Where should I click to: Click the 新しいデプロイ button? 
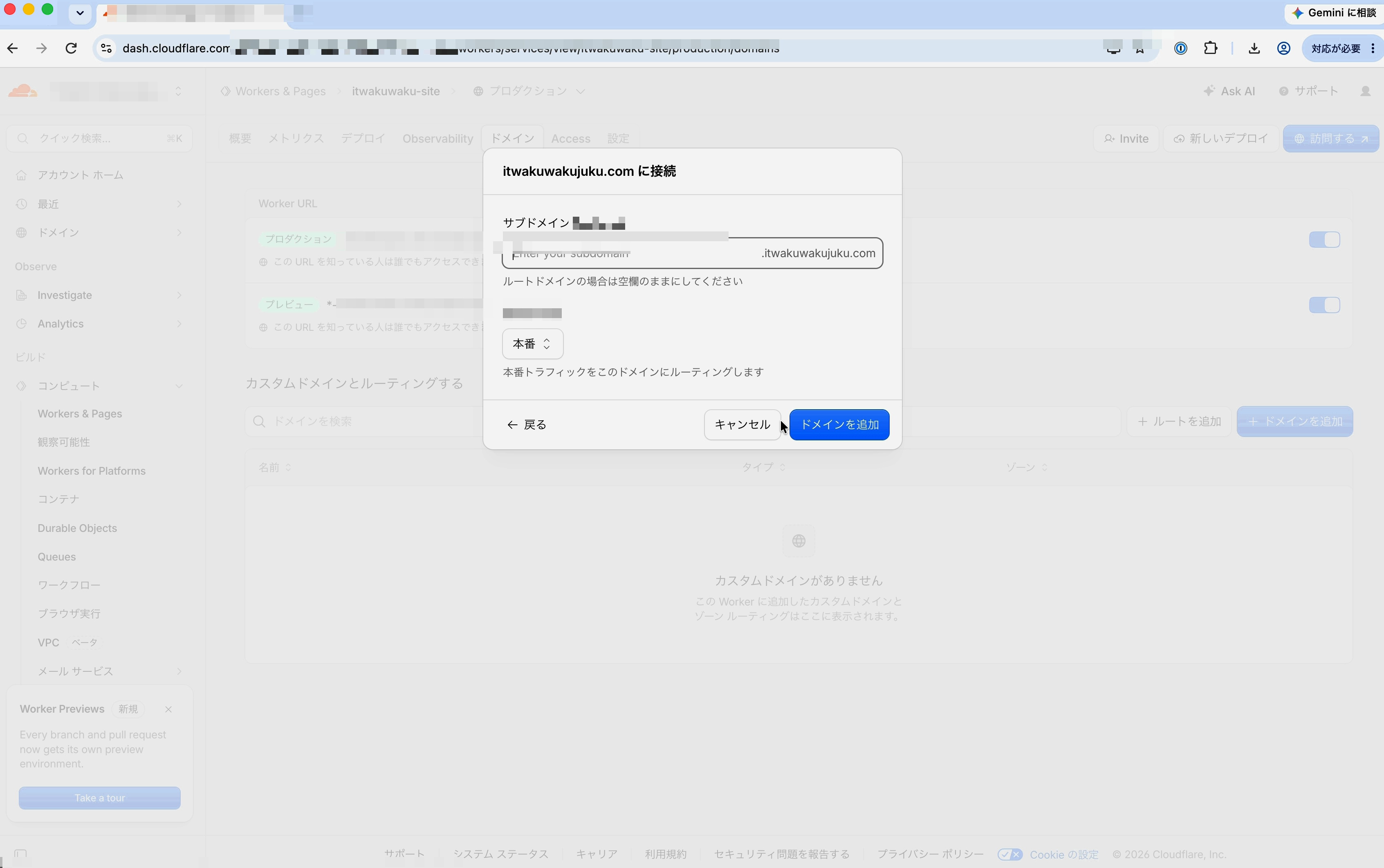point(1221,139)
